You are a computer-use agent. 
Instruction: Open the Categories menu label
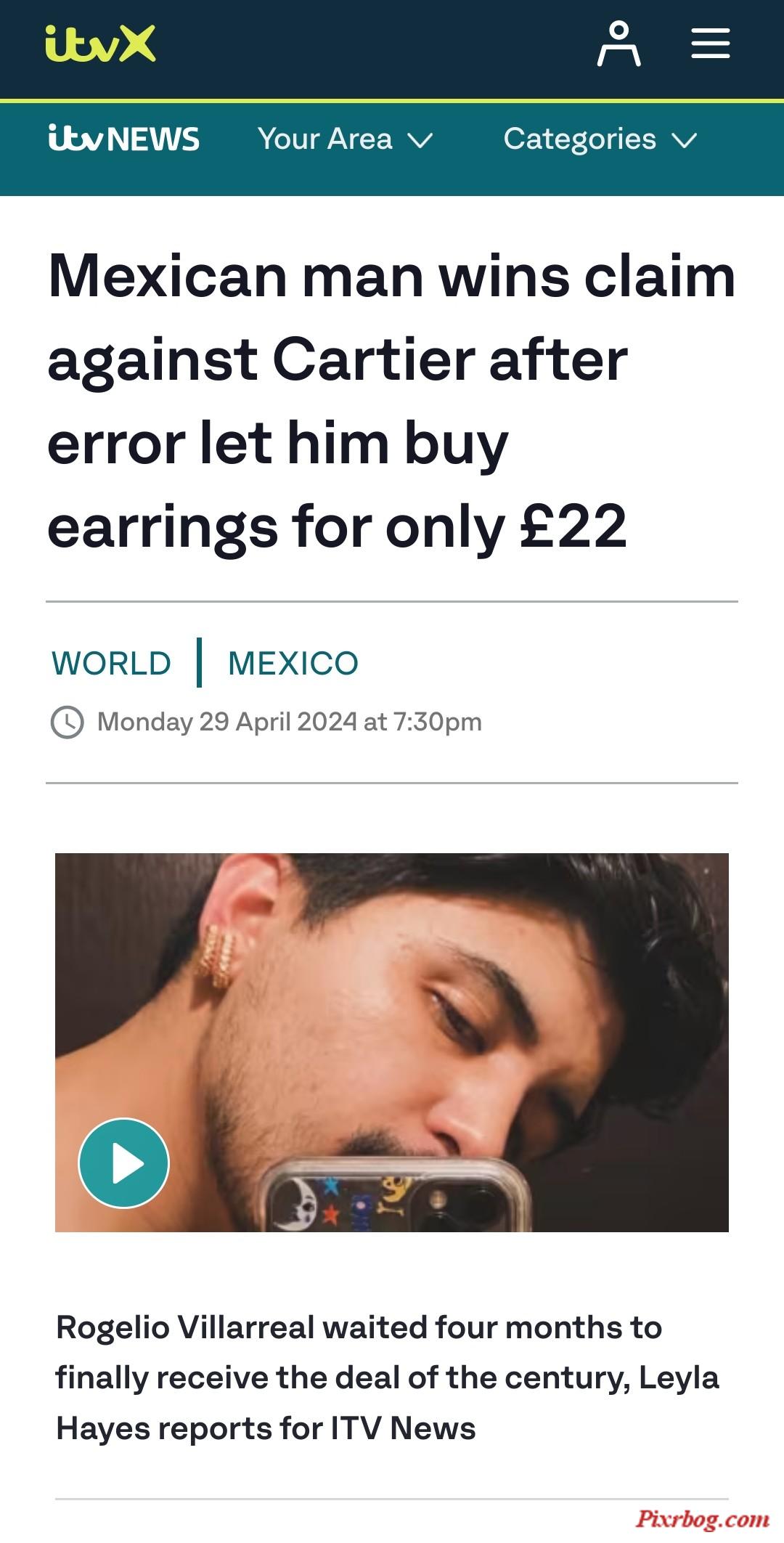point(579,139)
